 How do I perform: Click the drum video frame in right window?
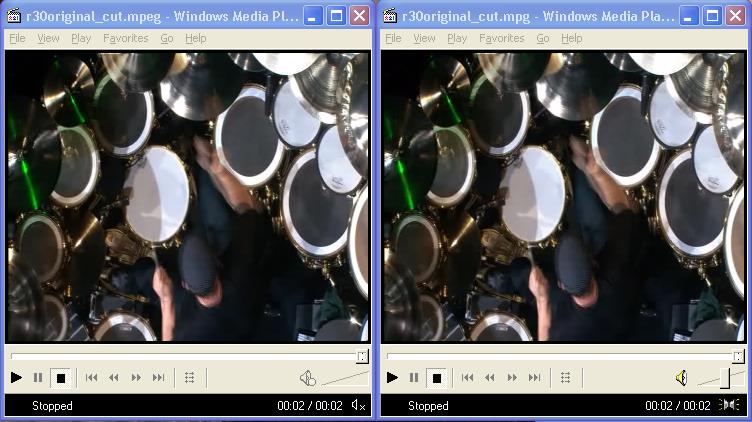pos(563,197)
